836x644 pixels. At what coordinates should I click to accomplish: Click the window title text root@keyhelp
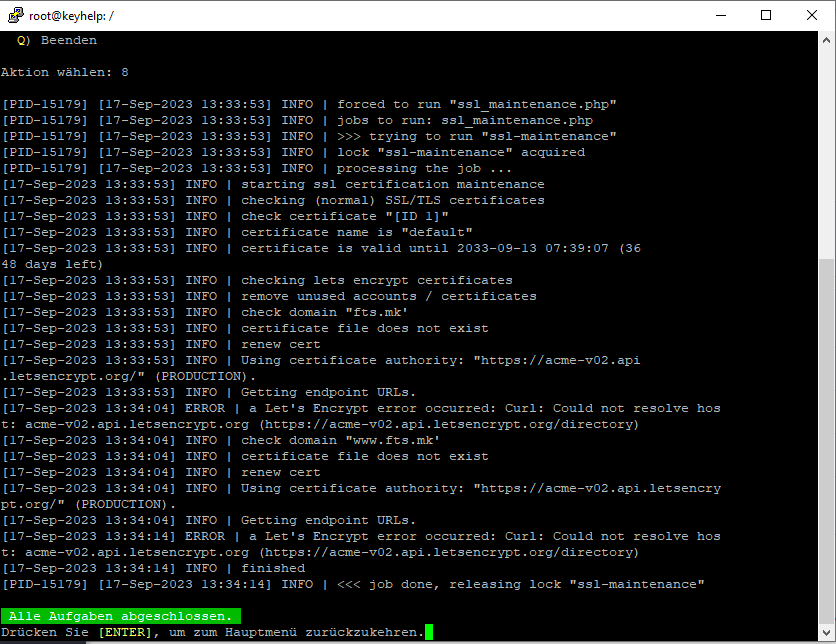pos(72,15)
